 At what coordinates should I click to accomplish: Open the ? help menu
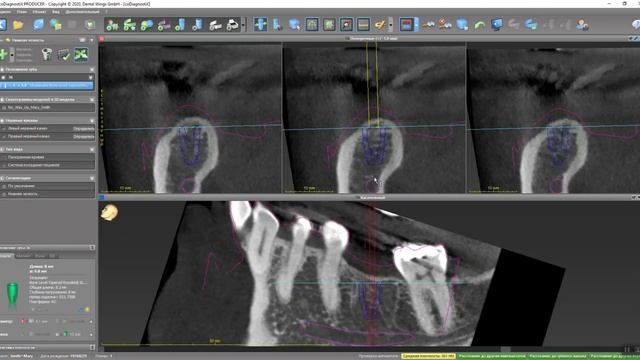pyautogui.click(x=107, y=11)
